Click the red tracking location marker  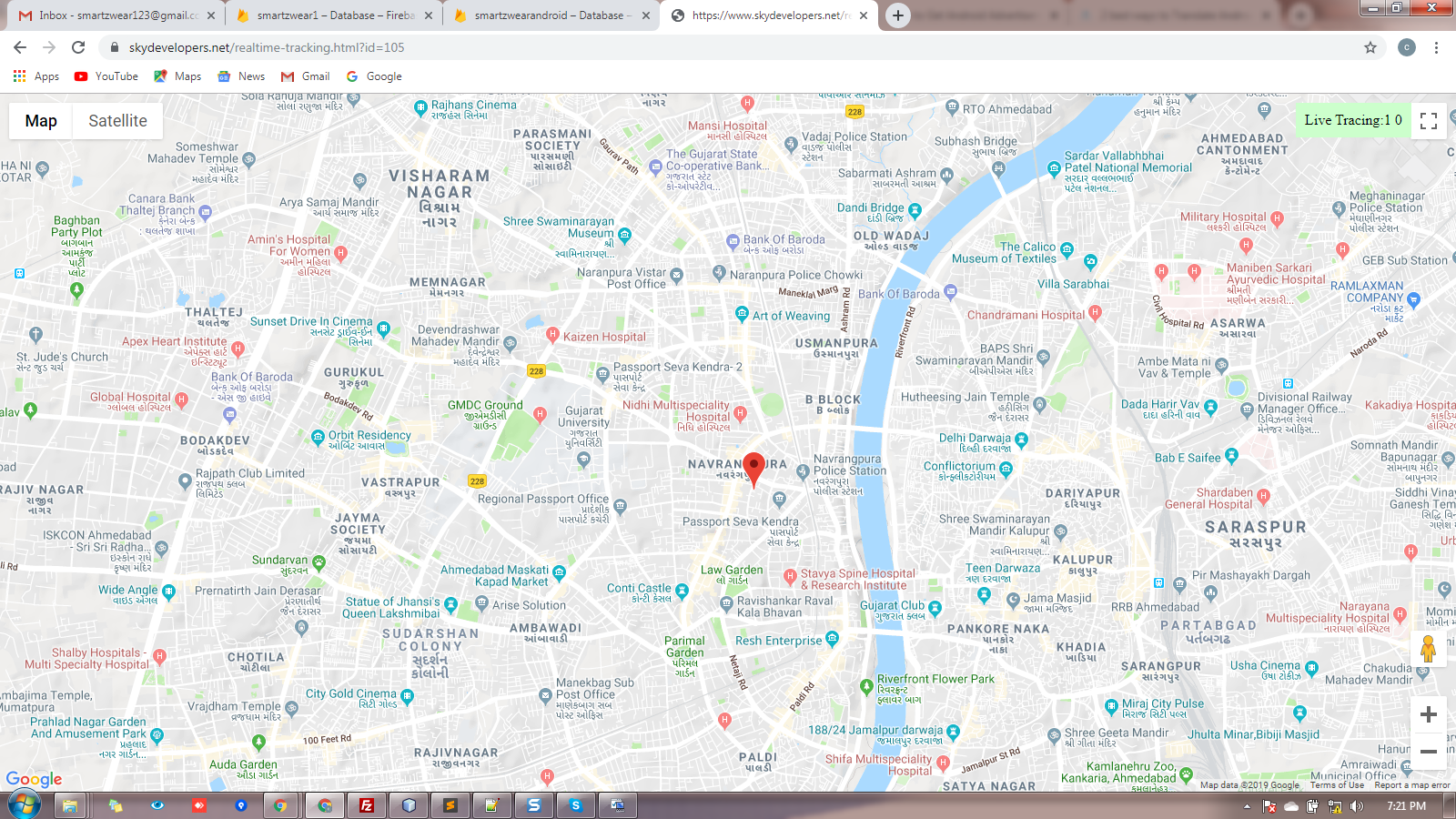pos(753,470)
